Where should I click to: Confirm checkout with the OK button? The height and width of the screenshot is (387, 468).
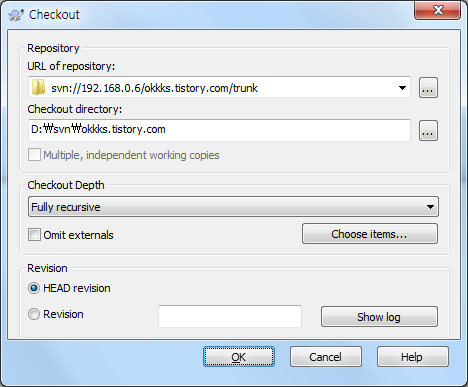click(239, 357)
